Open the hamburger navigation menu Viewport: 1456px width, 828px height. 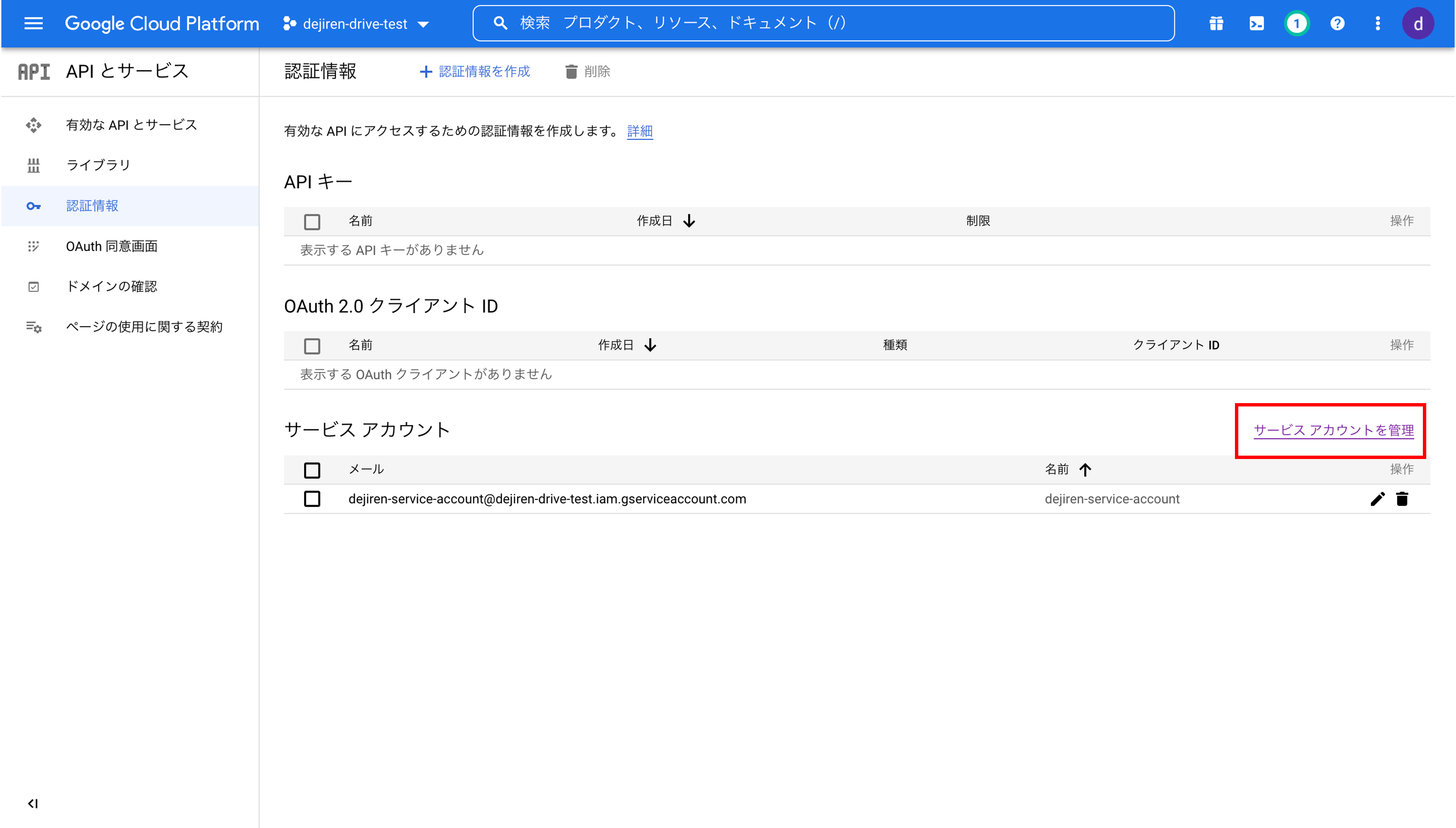coord(33,23)
